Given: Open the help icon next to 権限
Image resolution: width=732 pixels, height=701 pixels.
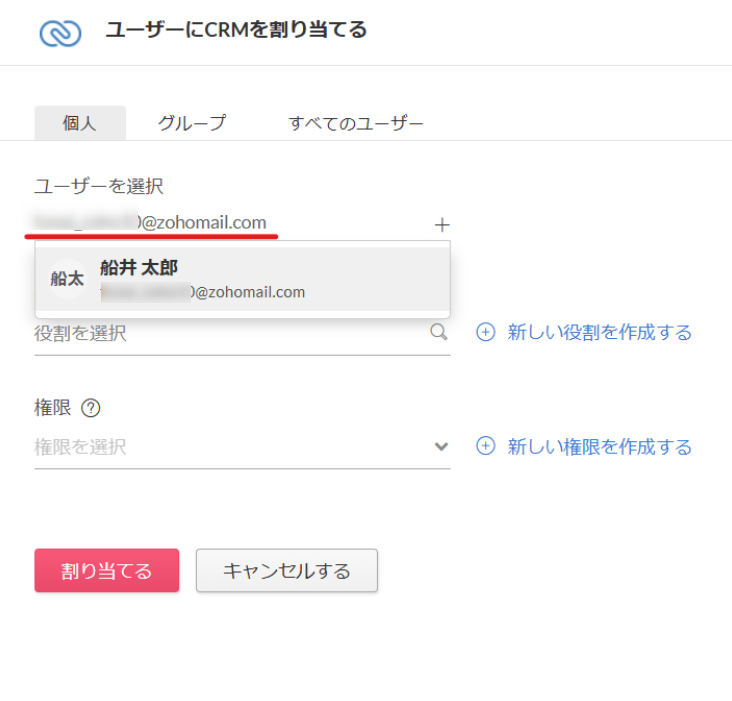Looking at the screenshot, I should [x=91, y=408].
